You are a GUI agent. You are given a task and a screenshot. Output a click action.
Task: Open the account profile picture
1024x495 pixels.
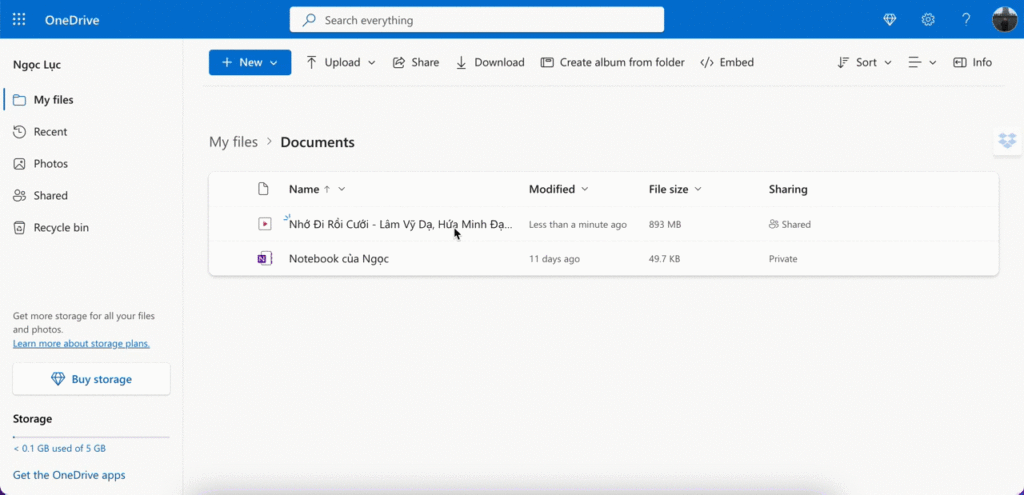[x=1004, y=19]
